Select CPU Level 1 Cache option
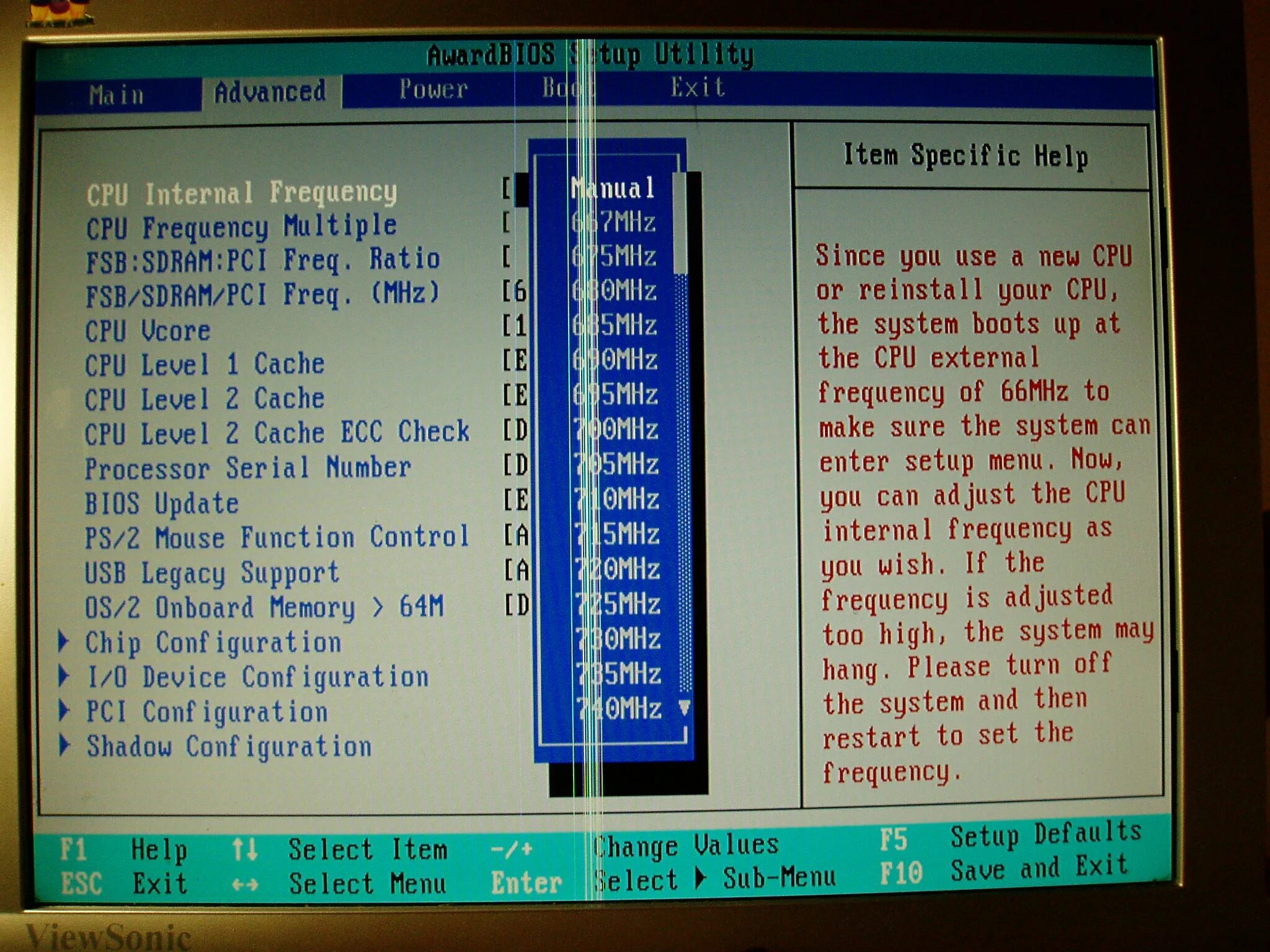 (x=205, y=364)
